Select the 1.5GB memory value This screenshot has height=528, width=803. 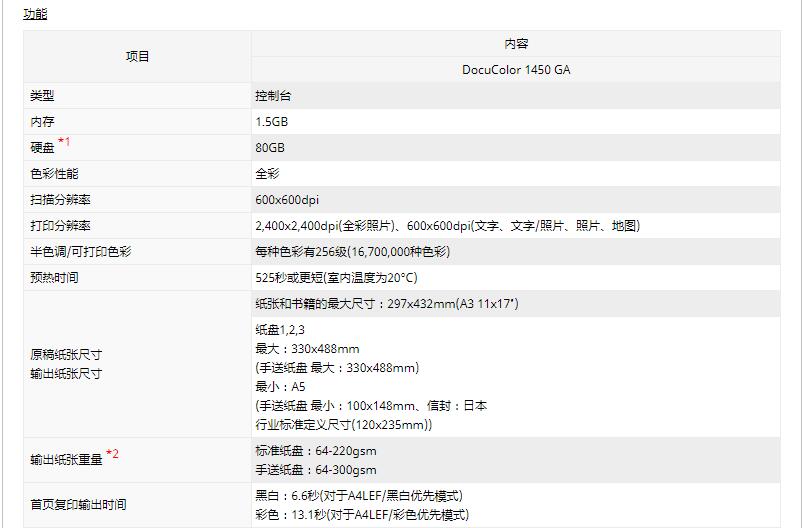[x=272, y=122]
